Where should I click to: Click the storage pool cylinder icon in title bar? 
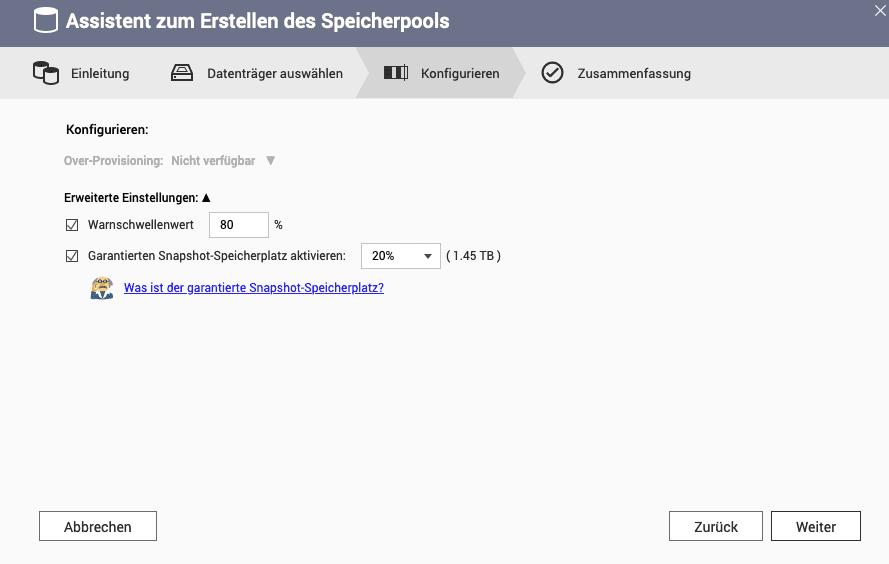click(x=46, y=21)
